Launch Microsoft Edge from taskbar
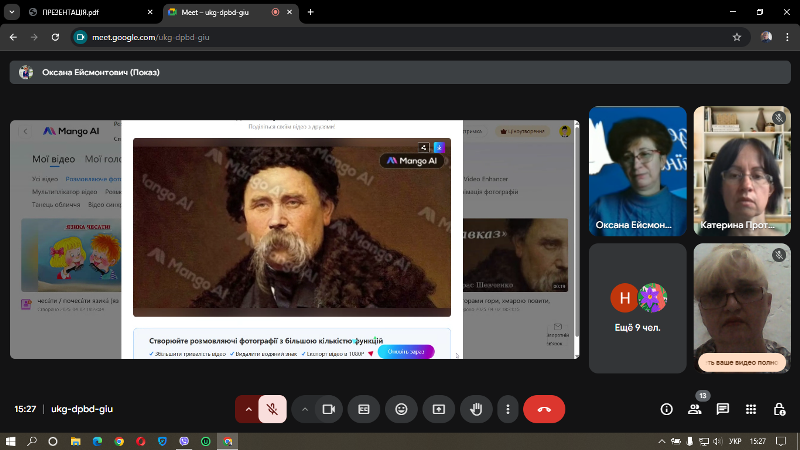 point(97,441)
